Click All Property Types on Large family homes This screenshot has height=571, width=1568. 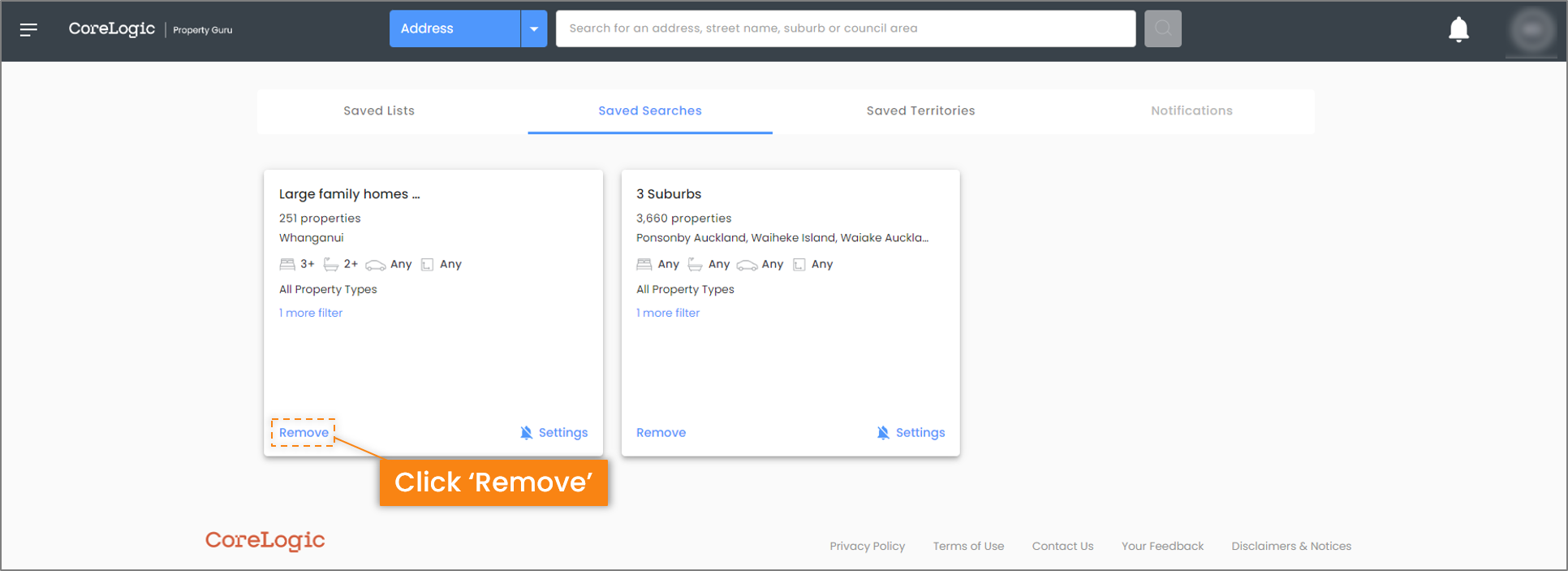click(328, 289)
